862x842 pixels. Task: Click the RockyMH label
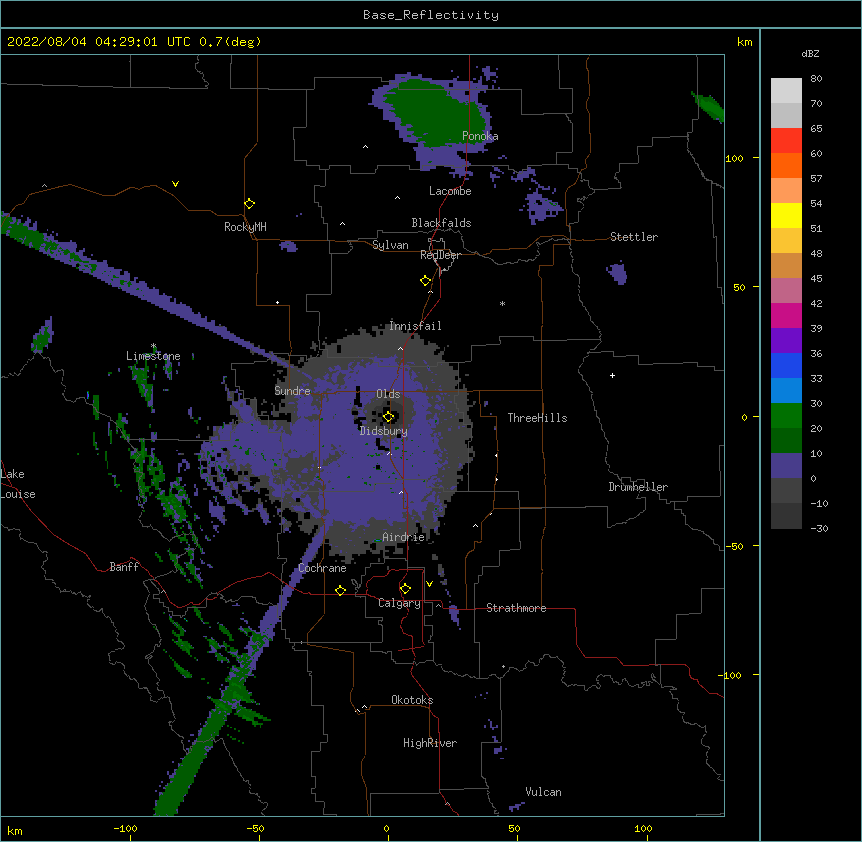[245, 227]
